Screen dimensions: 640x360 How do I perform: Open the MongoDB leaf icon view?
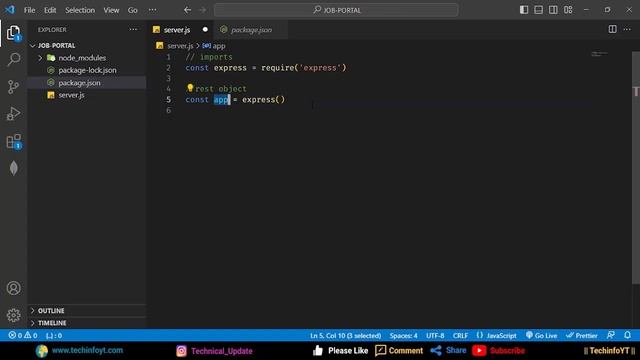point(13,168)
